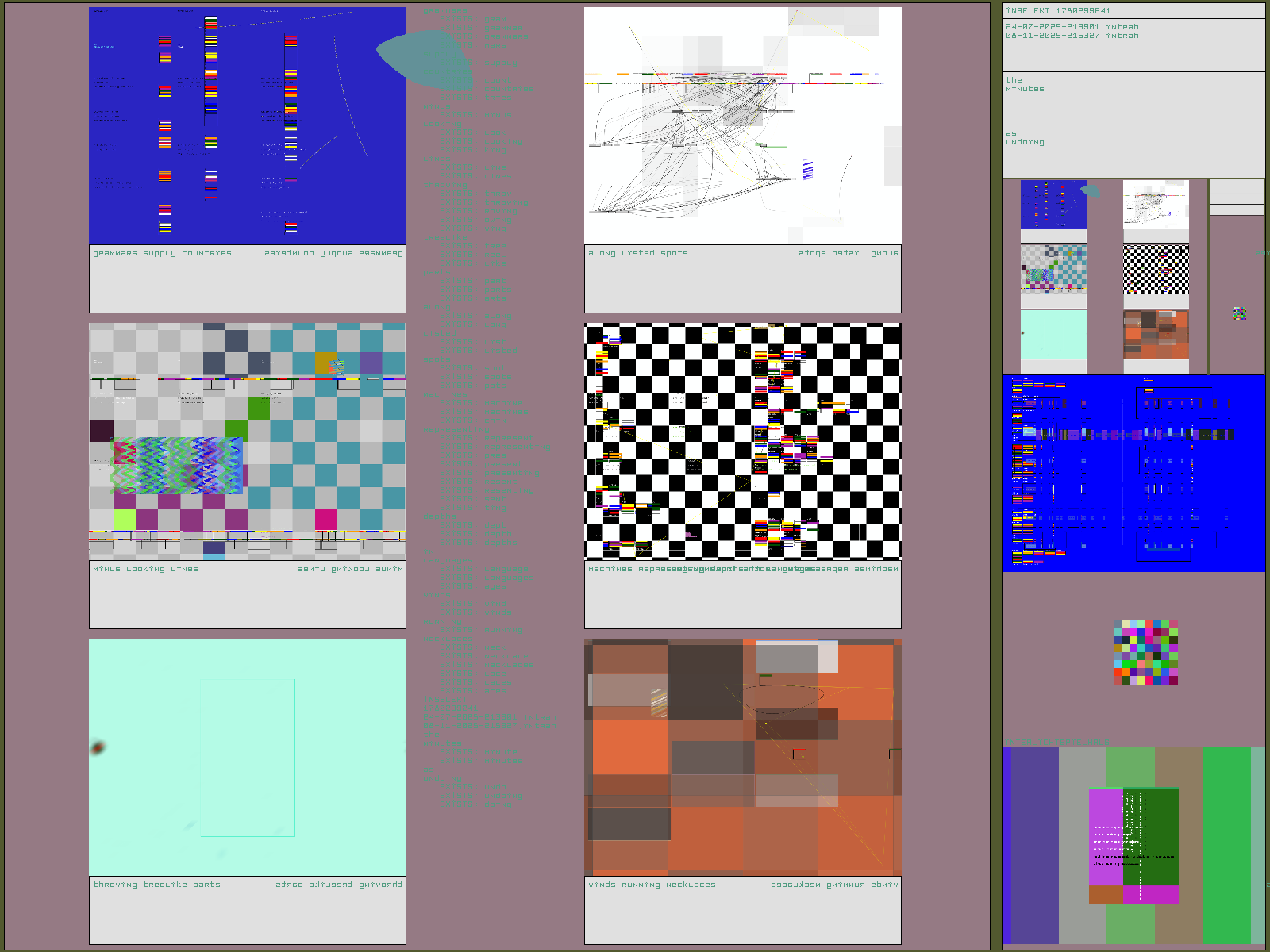Open the orange 'winds running necklaces' image
1270x952 pixels.
742,757
